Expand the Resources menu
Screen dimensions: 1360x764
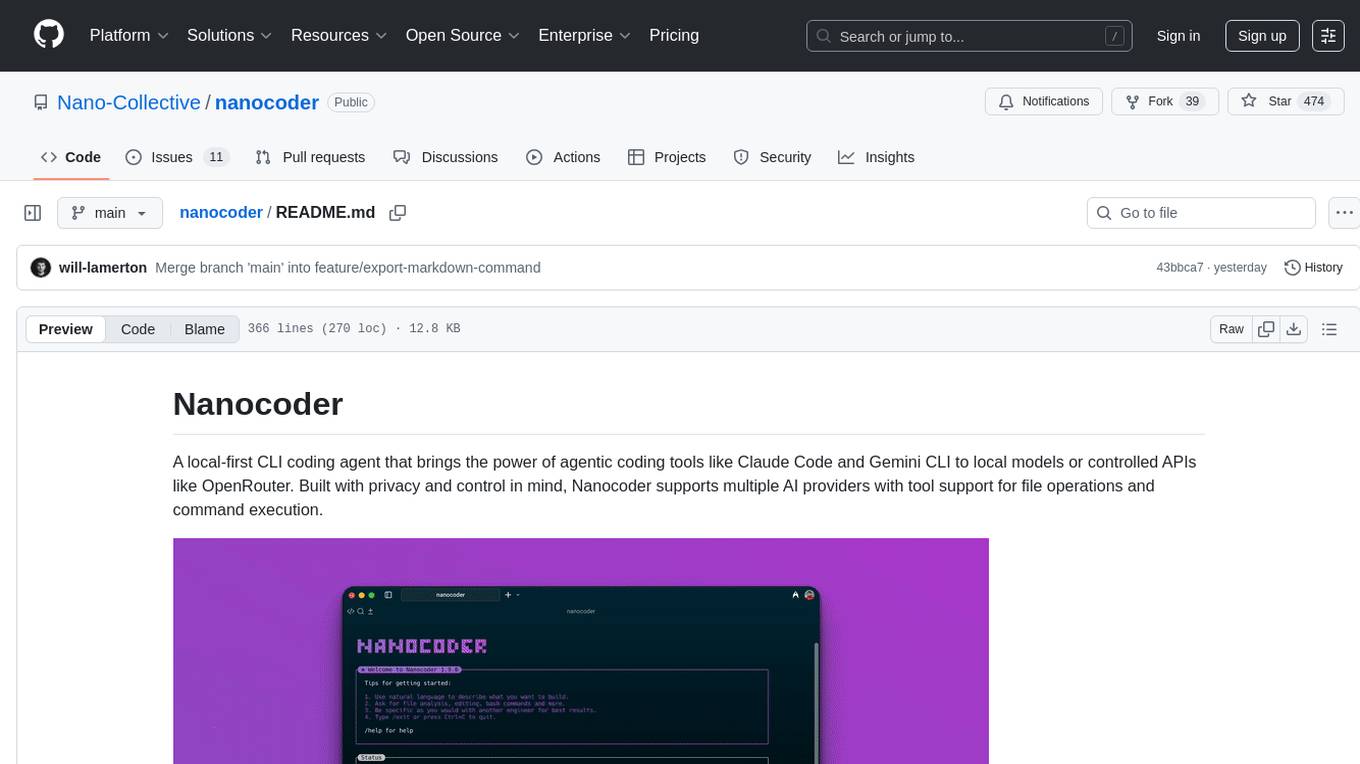339,35
